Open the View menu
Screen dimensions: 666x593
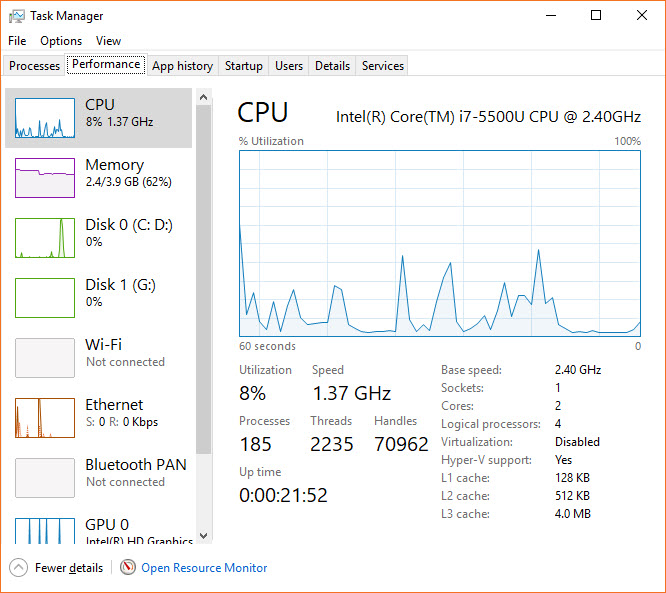pyautogui.click(x=108, y=41)
